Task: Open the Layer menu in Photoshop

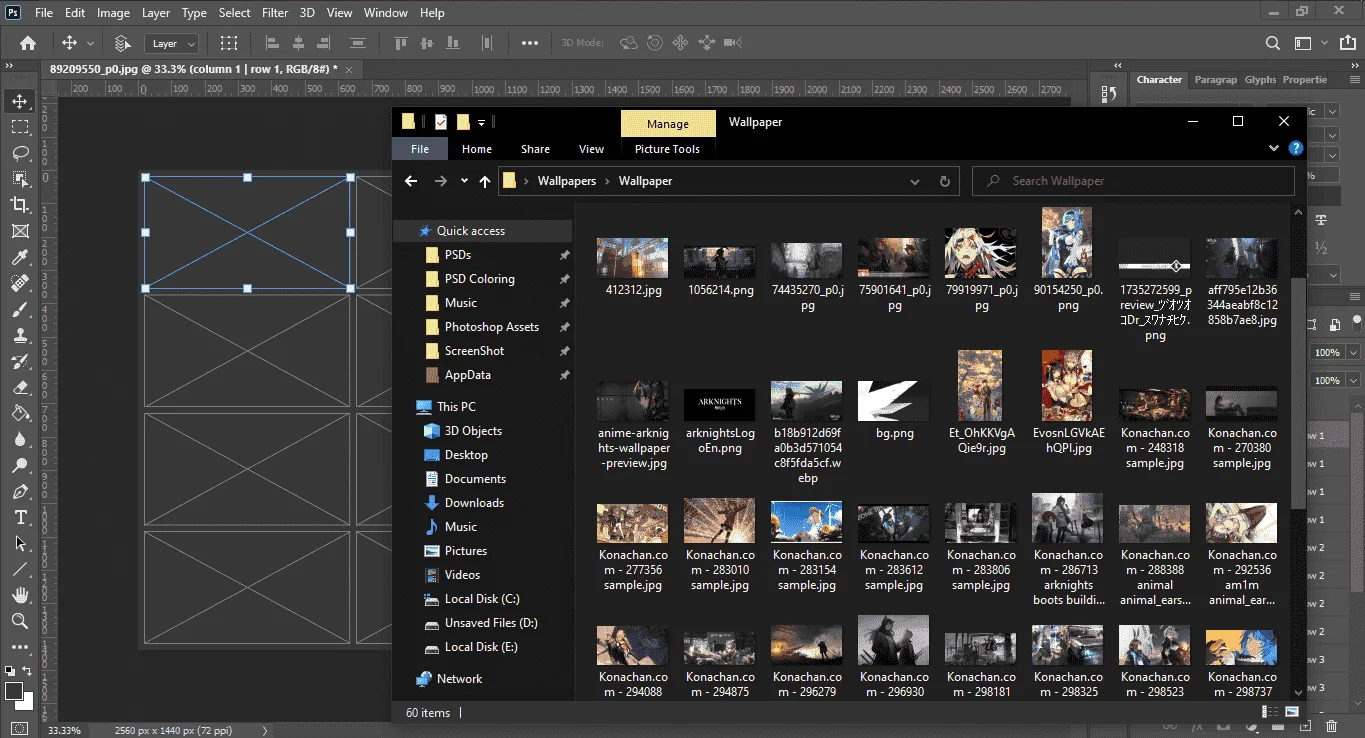Action: coord(155,13)
